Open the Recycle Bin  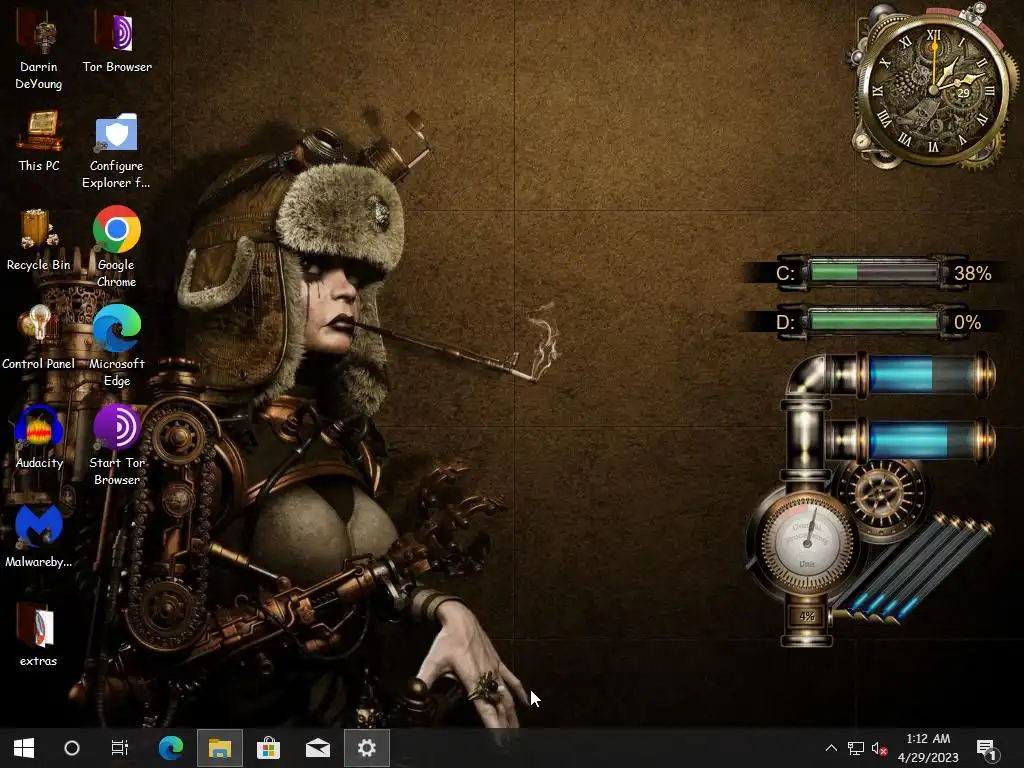[39, 240]
